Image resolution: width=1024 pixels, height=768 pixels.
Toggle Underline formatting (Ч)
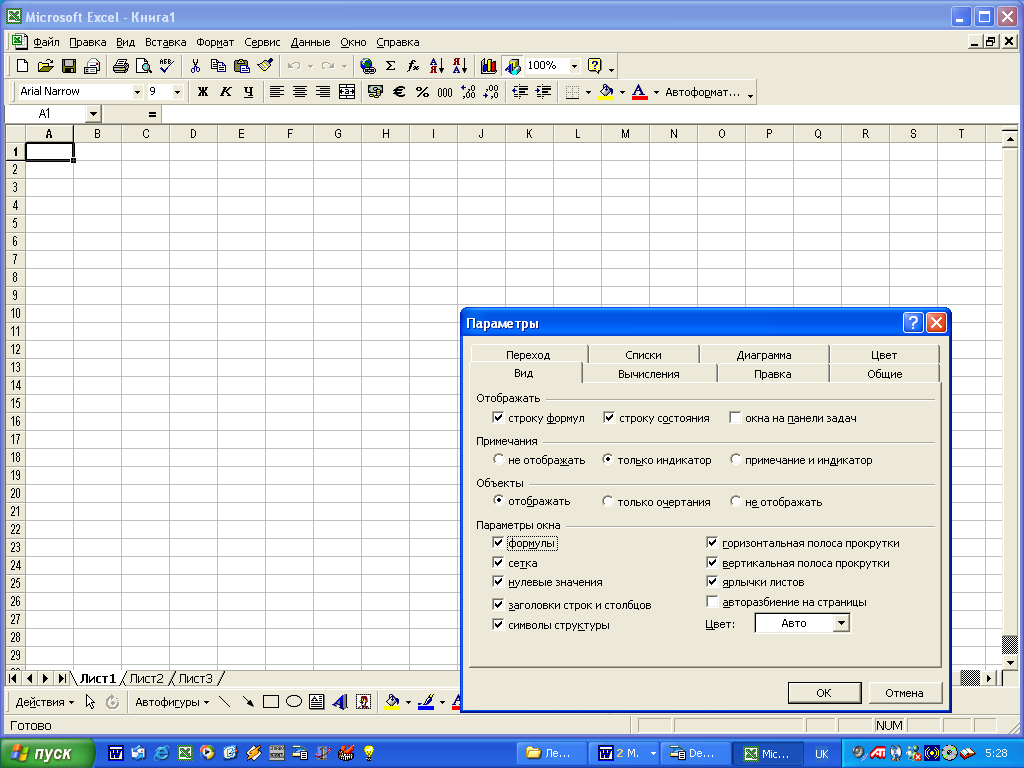248,92
